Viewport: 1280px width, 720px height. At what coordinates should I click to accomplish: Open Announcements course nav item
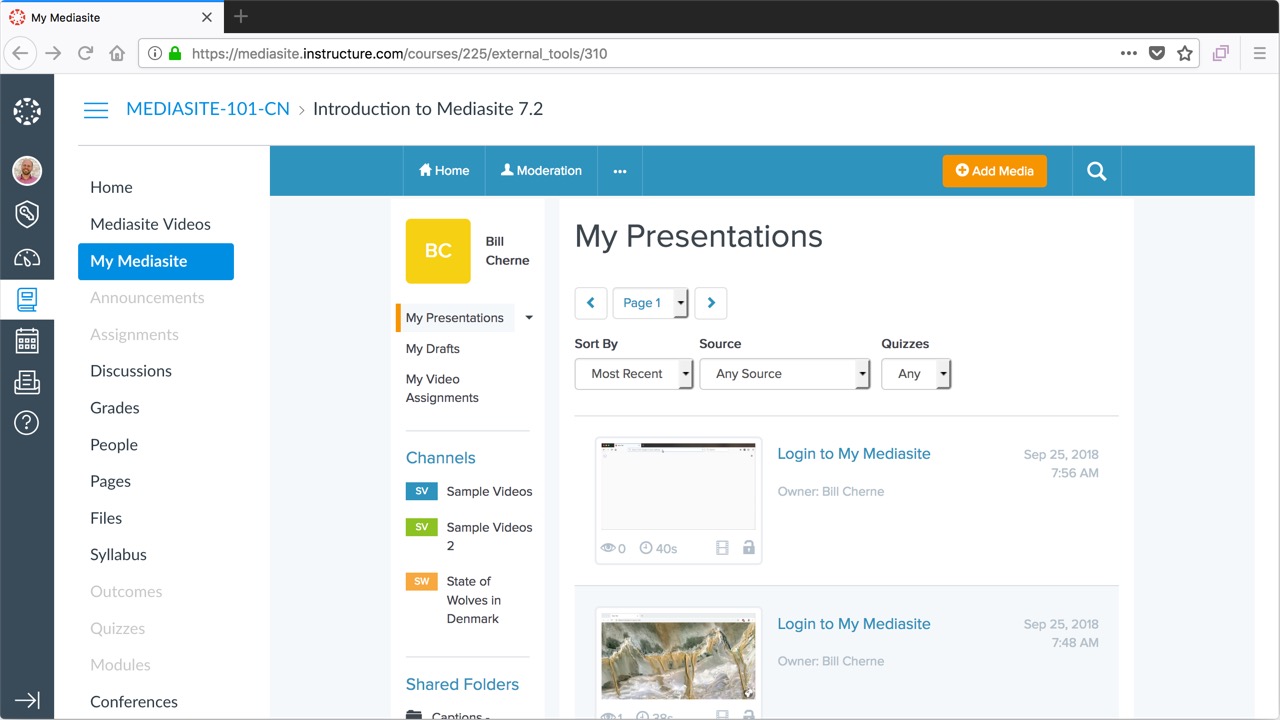pyautogui.click(x=147, y=298)
